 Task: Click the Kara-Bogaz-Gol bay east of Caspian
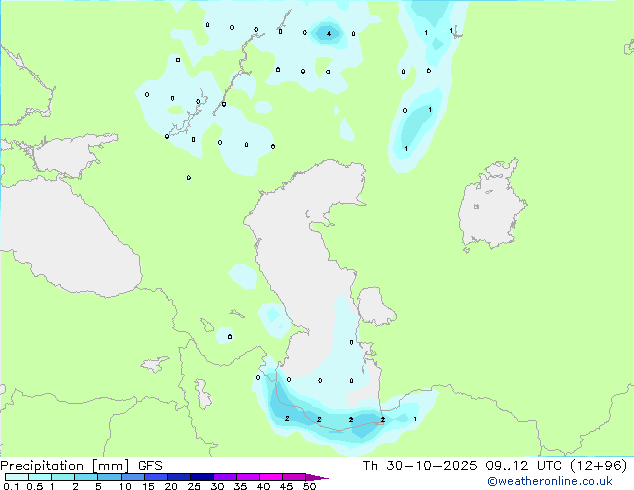[375, 306]
